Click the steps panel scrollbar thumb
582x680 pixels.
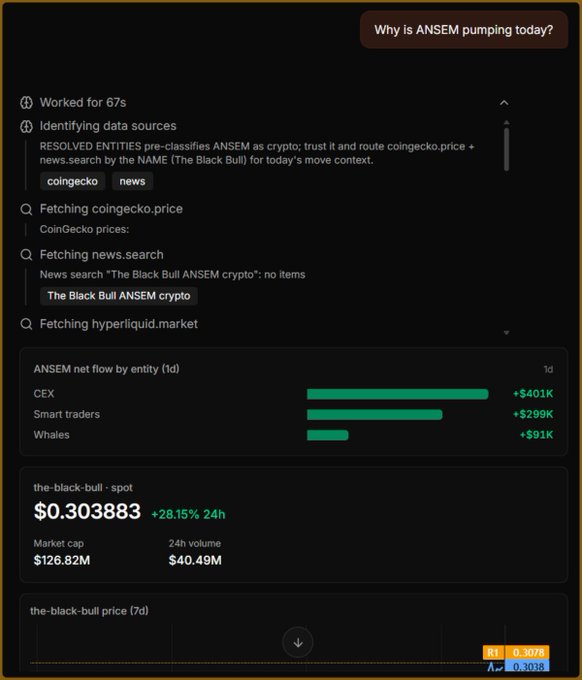[x=506, y=149]
